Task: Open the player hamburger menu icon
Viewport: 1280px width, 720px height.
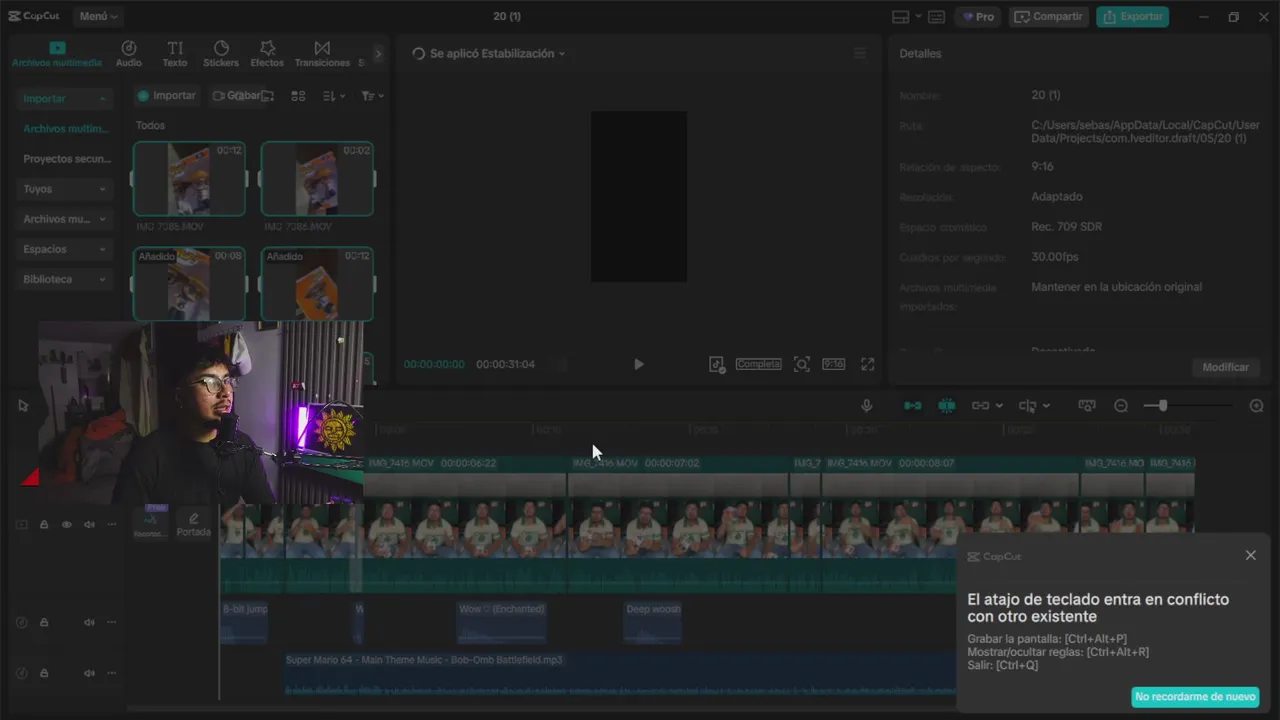Action: point(860,54)
